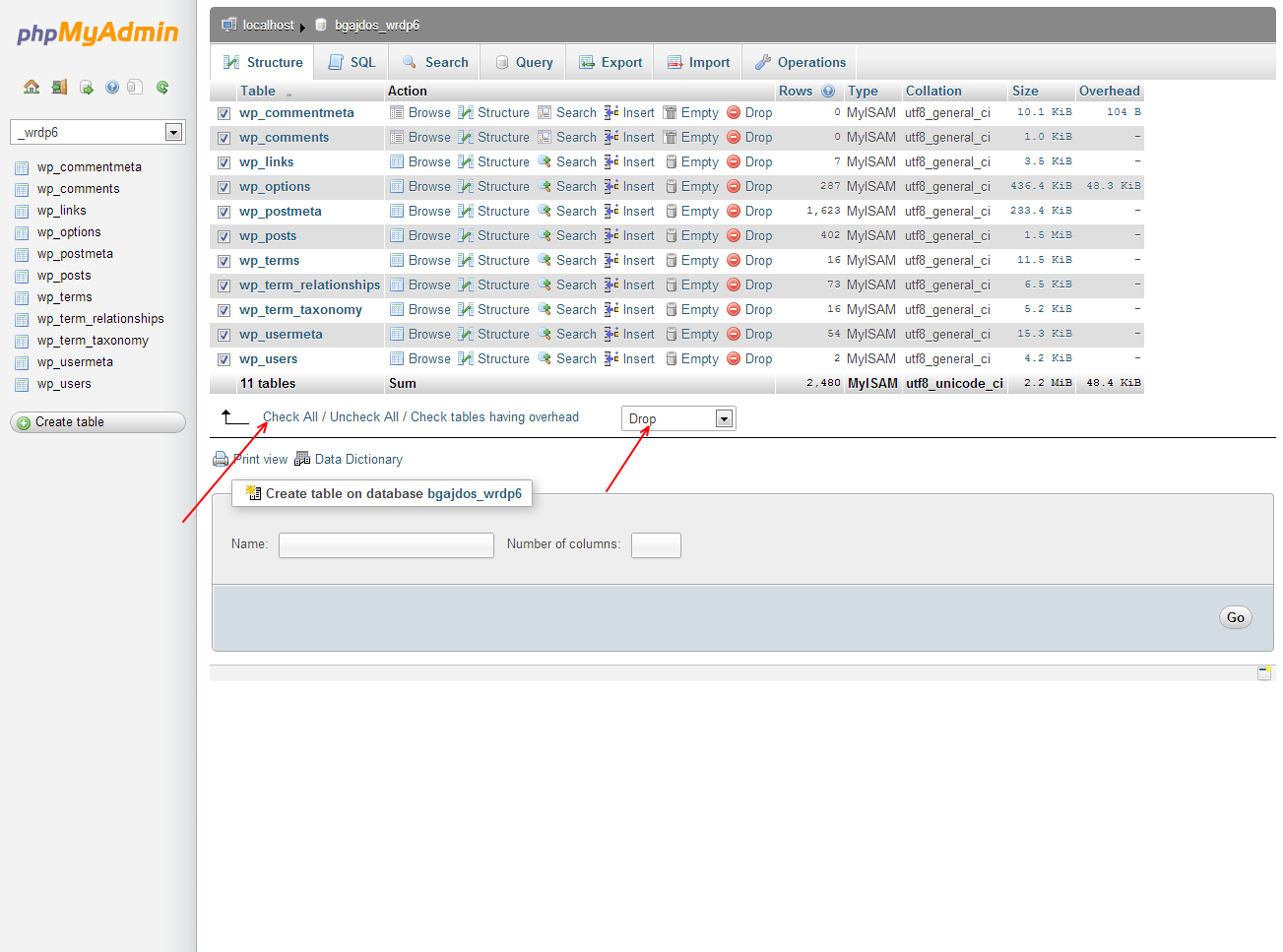The image size is (1283, 952).
Task: Uncheck the wp_users checkbox
Action: (x=225, y=359)
